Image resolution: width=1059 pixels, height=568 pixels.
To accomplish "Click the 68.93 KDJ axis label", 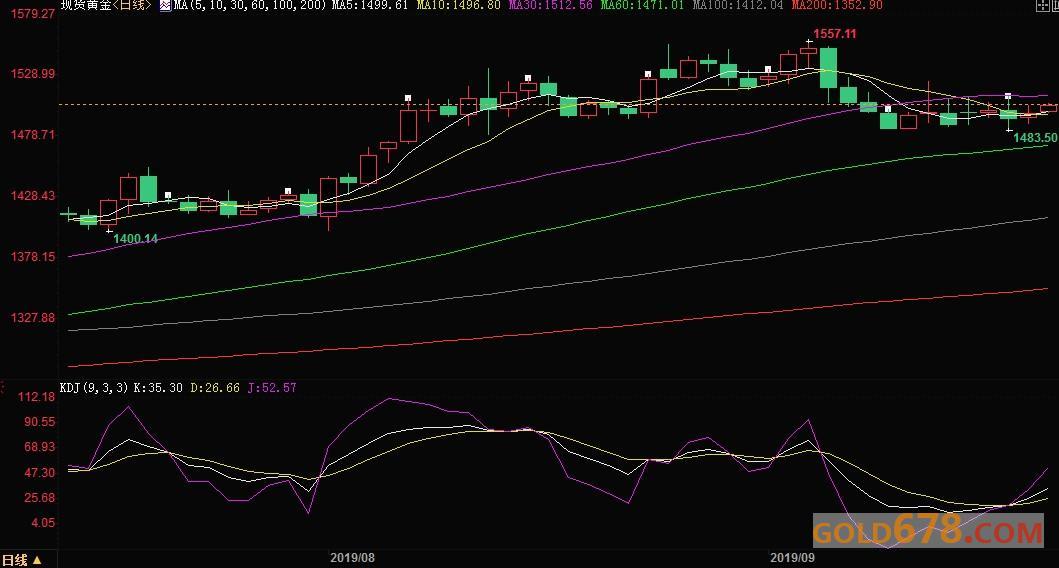I will point(40,446).
